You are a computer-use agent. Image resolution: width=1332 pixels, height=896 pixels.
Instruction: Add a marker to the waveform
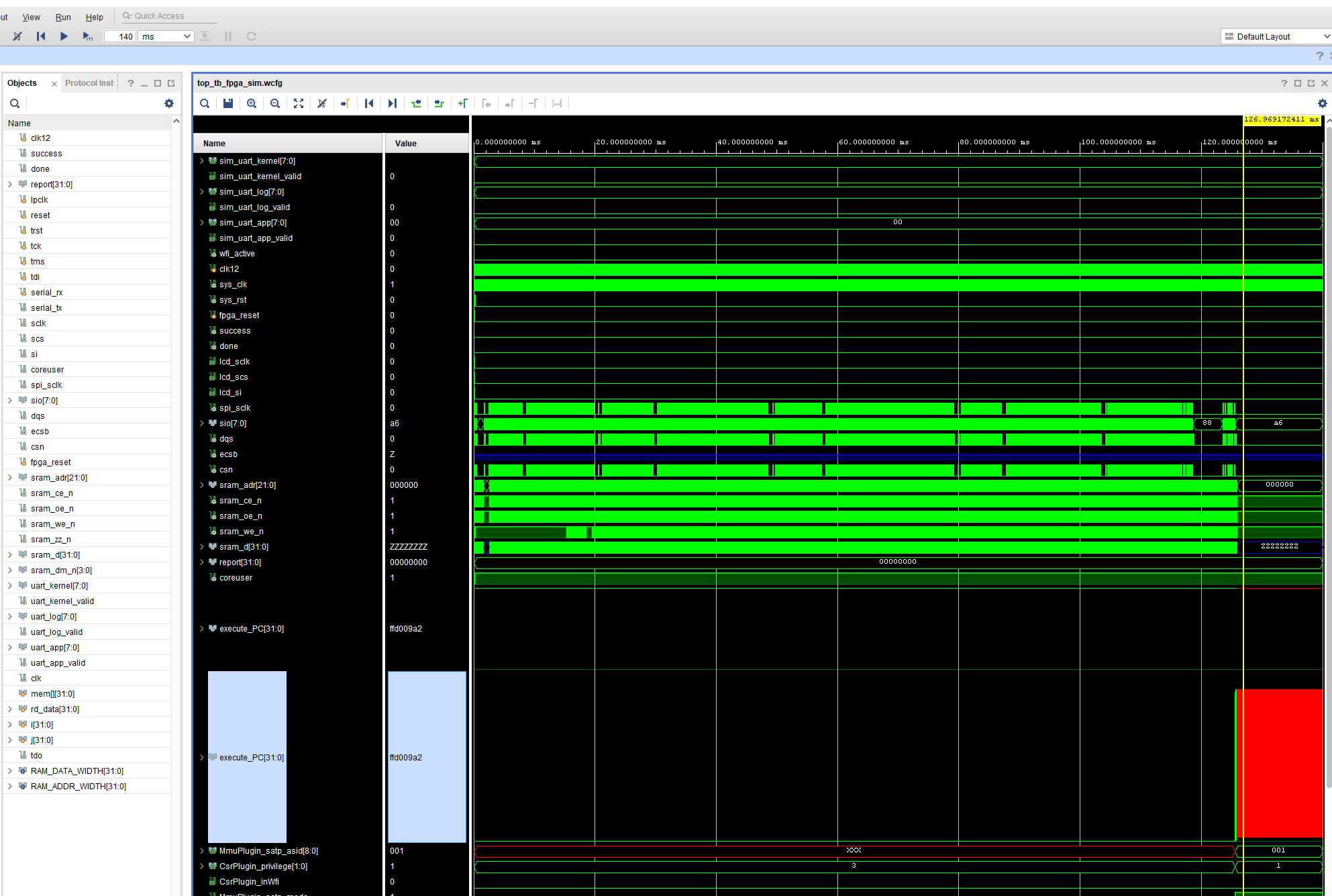click(463, 103)
